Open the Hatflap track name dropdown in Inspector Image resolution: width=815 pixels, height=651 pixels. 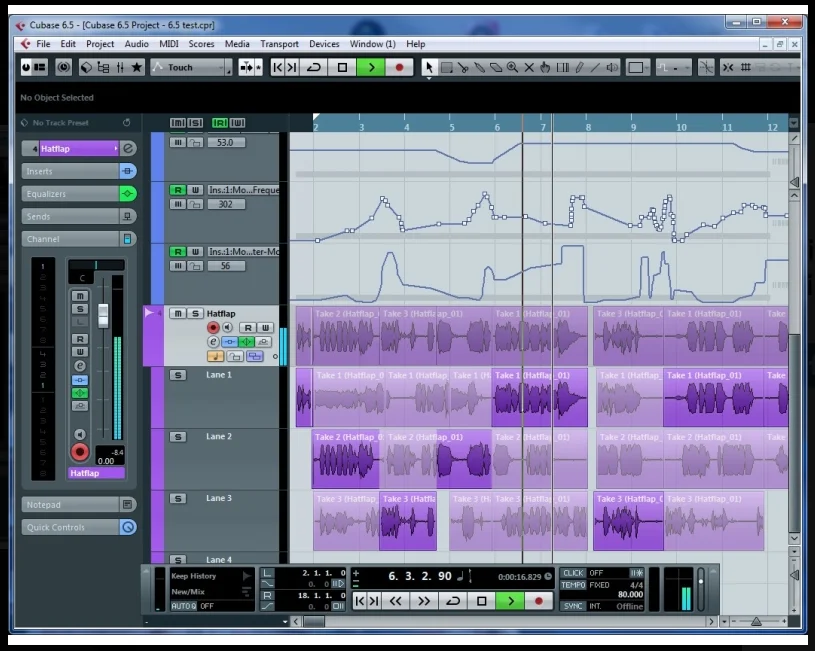click(79, 149)
